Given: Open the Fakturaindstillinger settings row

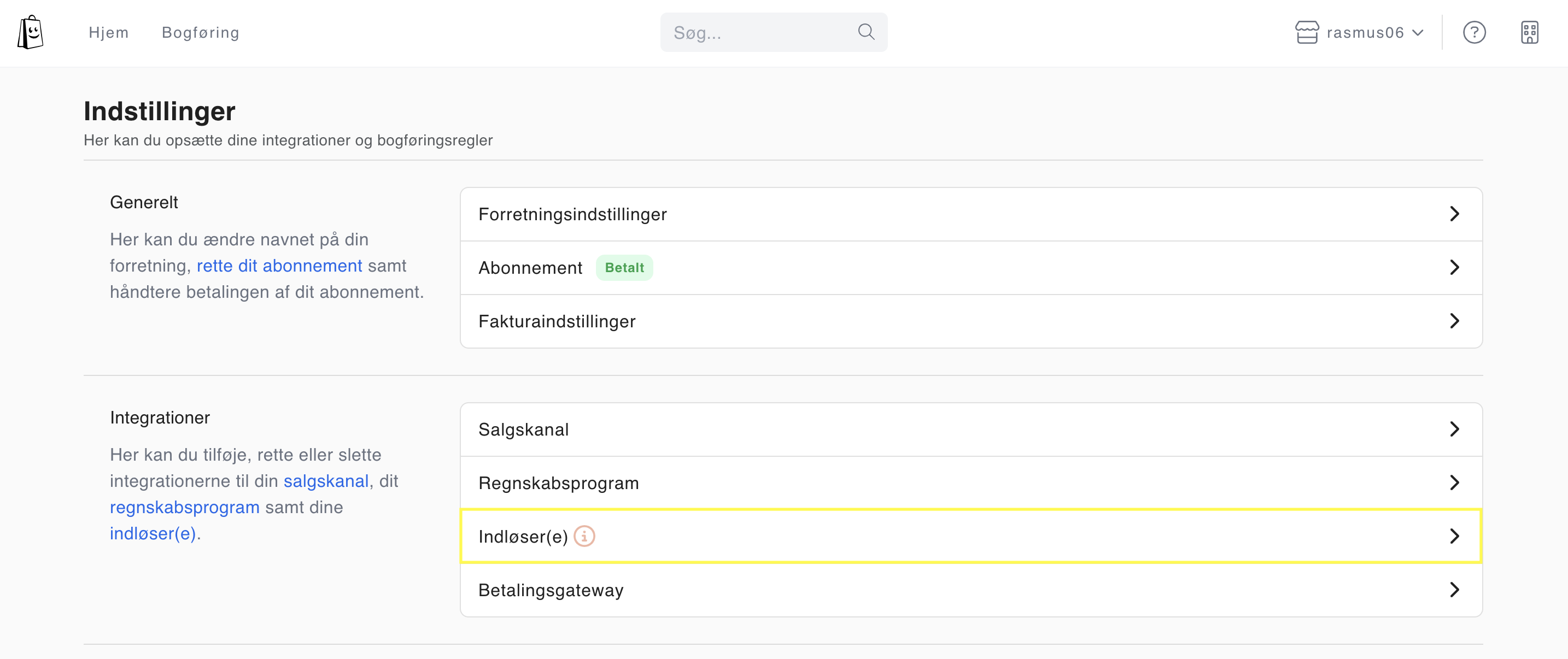Looking at the screenshot, I should (971, 321).
